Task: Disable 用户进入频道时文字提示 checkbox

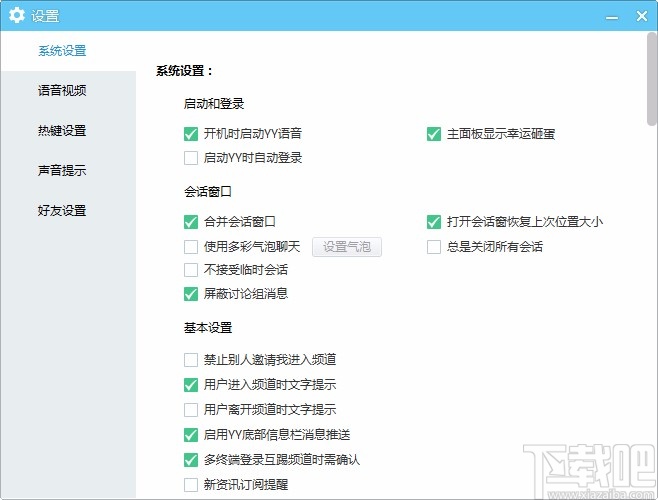Action: click(191, 385)
